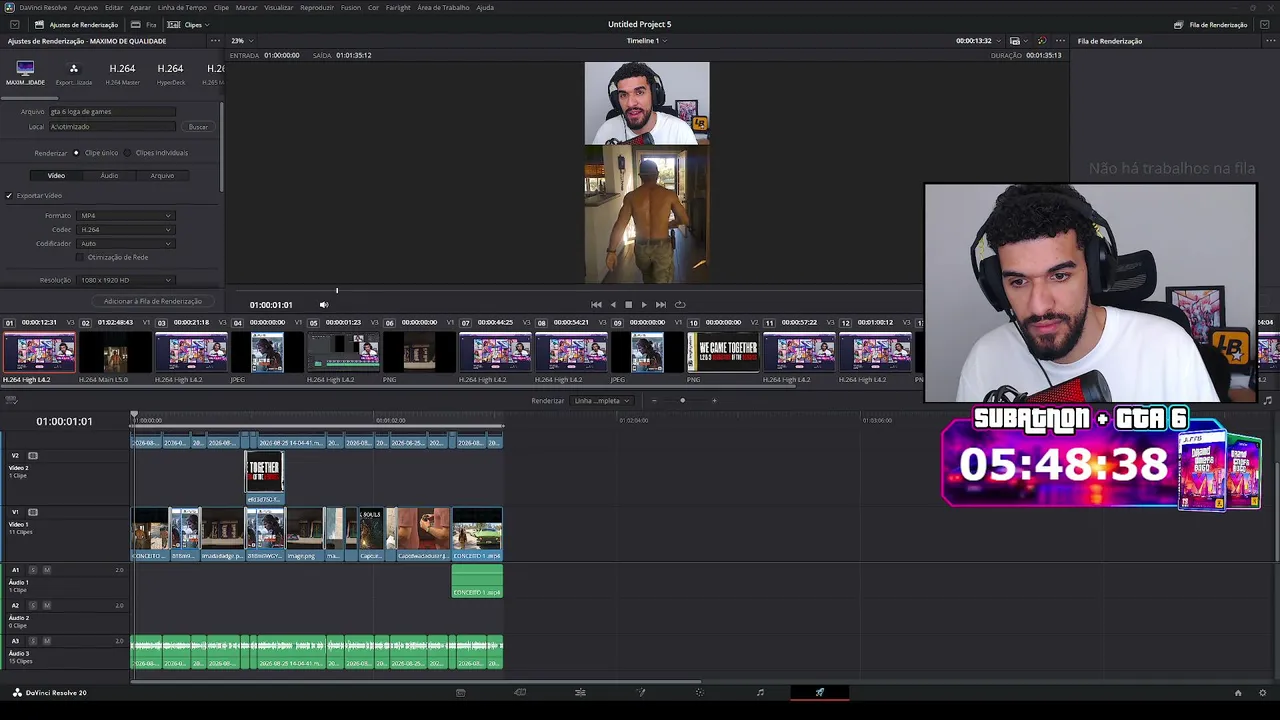Mute audio track A1
The width and height of the screenshot is (1280, 720).
click(x=47, y=570)
